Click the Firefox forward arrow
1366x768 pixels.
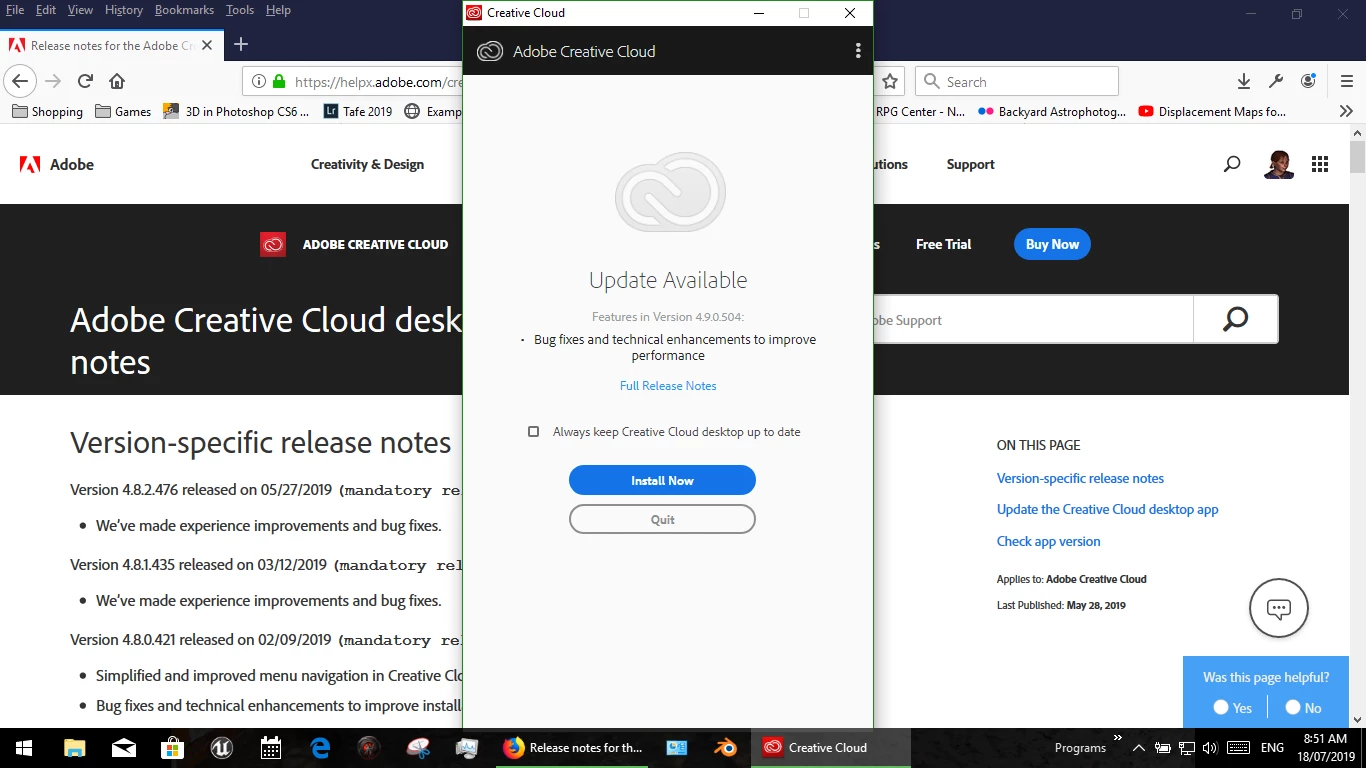[53, 82]
